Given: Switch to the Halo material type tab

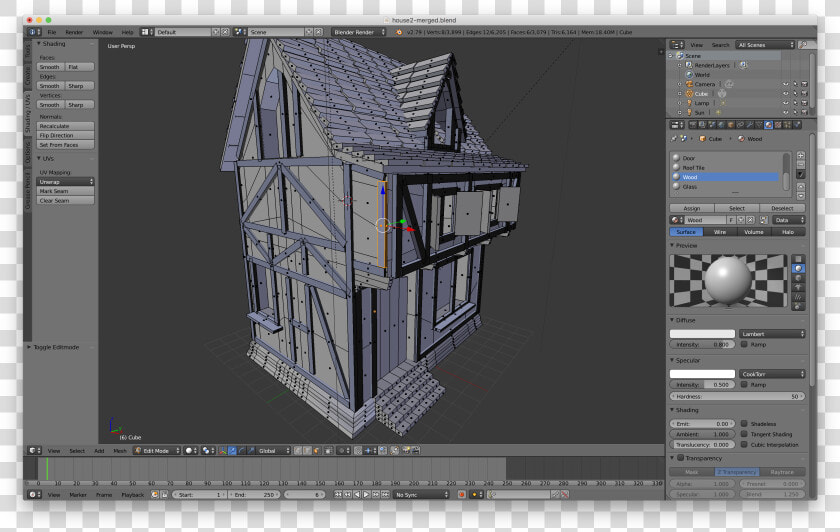Looking at the screenshot, I should coord(788,231).
